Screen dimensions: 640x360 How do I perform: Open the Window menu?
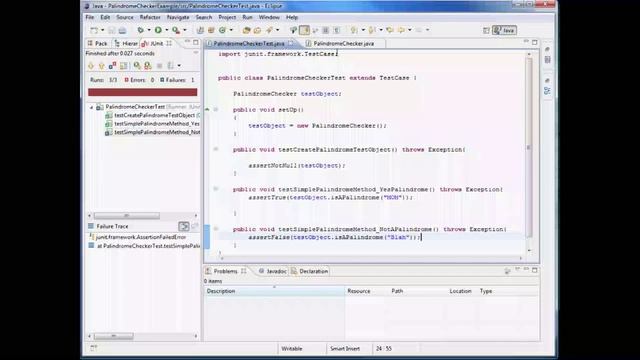[x=269, y=18]
